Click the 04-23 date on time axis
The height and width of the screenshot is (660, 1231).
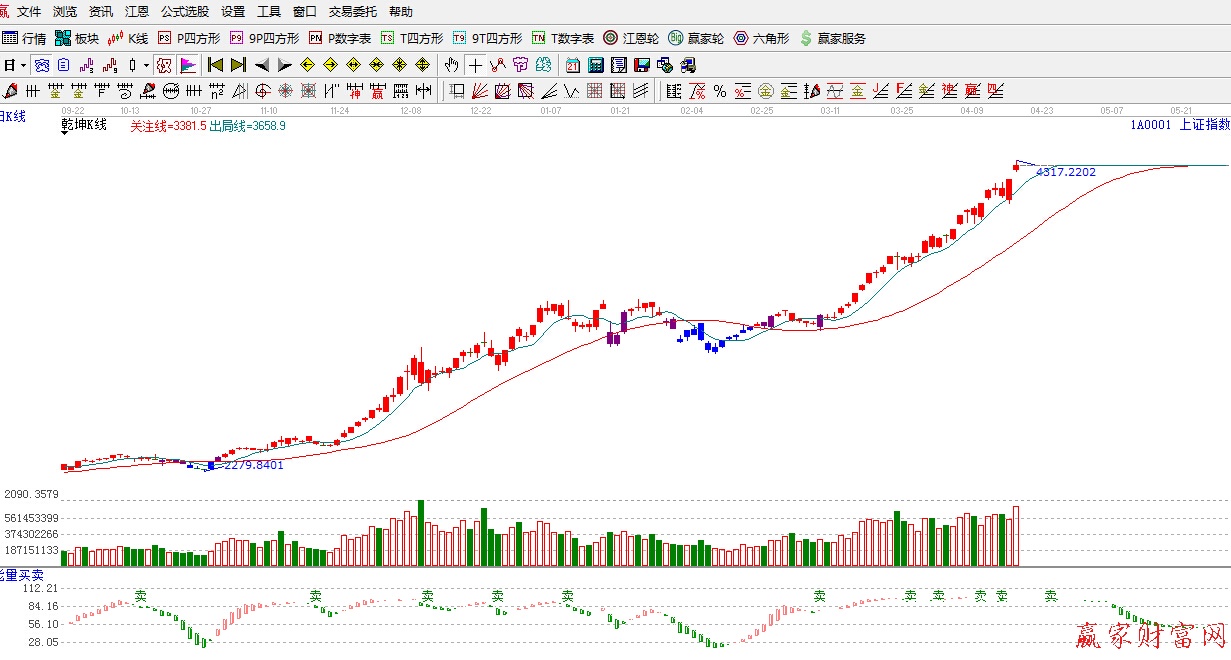[1042, 110]
